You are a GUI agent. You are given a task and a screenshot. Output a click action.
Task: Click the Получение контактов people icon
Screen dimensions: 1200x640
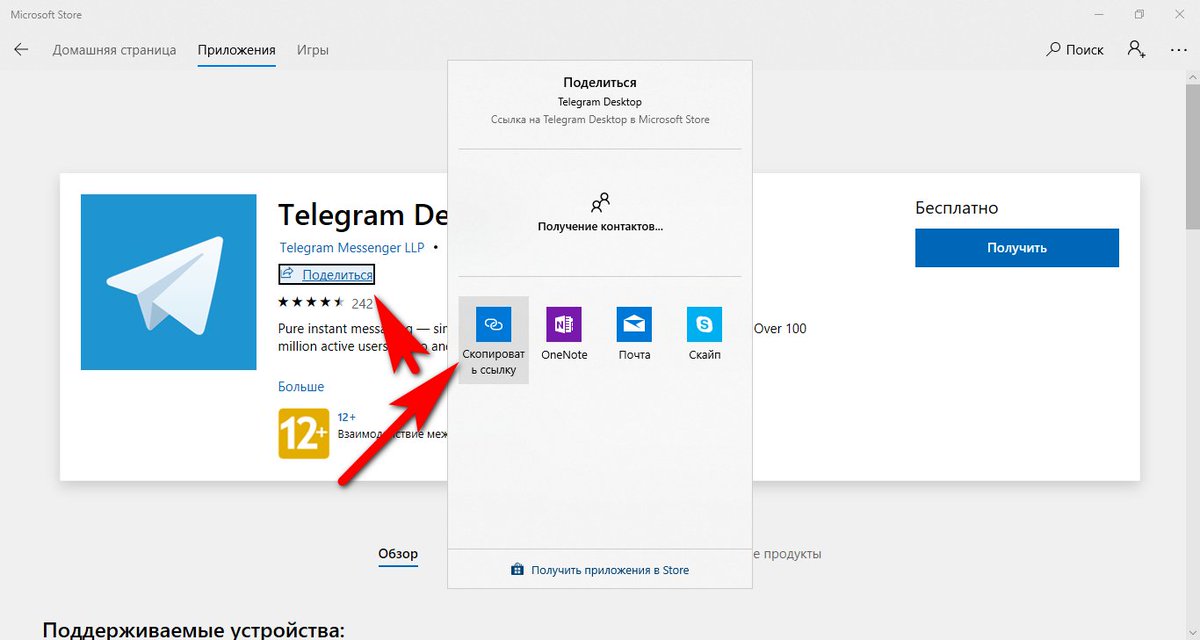[600, 204]
